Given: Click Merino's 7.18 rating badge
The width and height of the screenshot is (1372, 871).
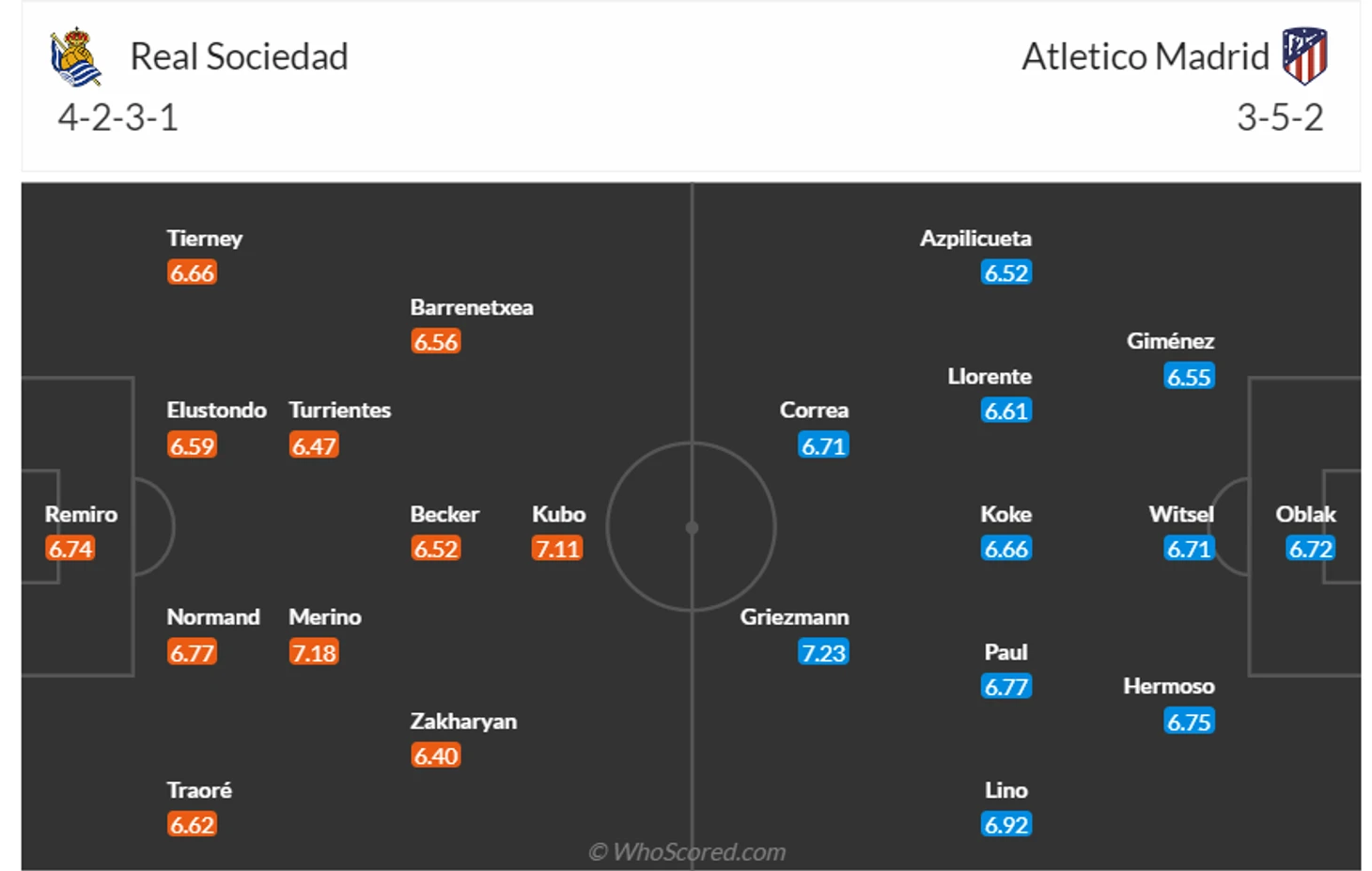Looking at the screenshot, I should [x=314, y=652].
